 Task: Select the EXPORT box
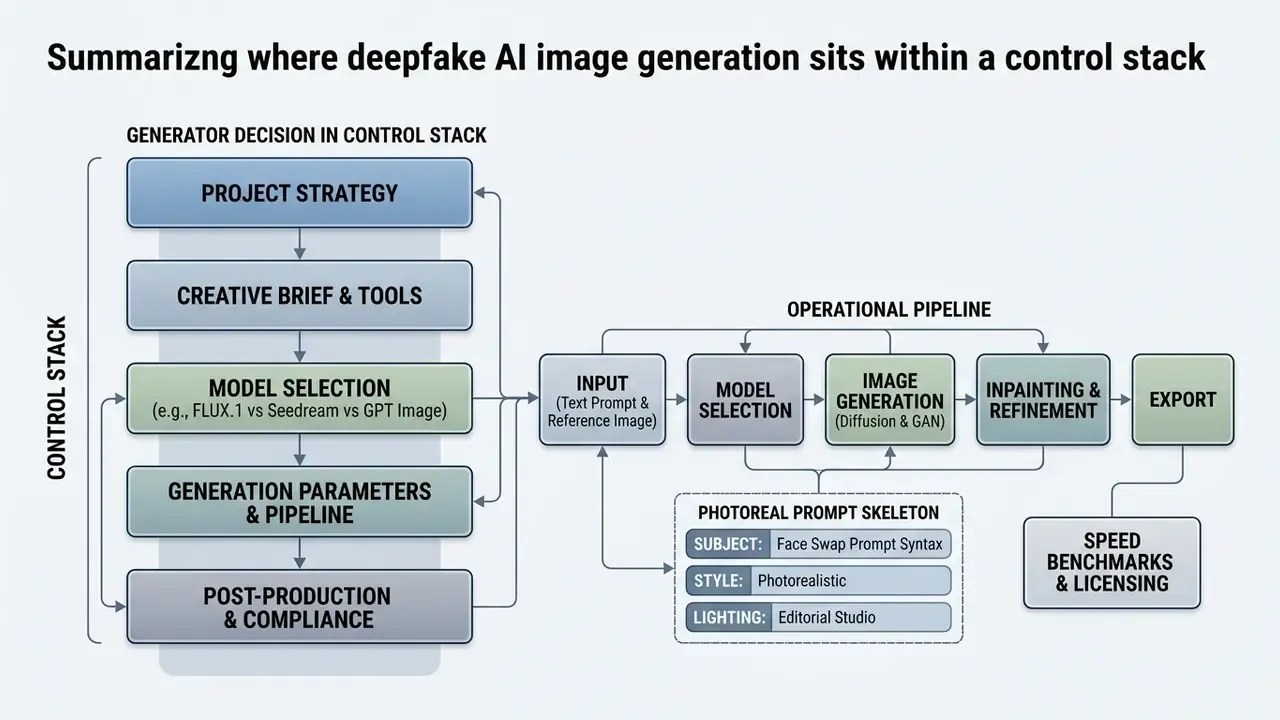coord(1183,400)
